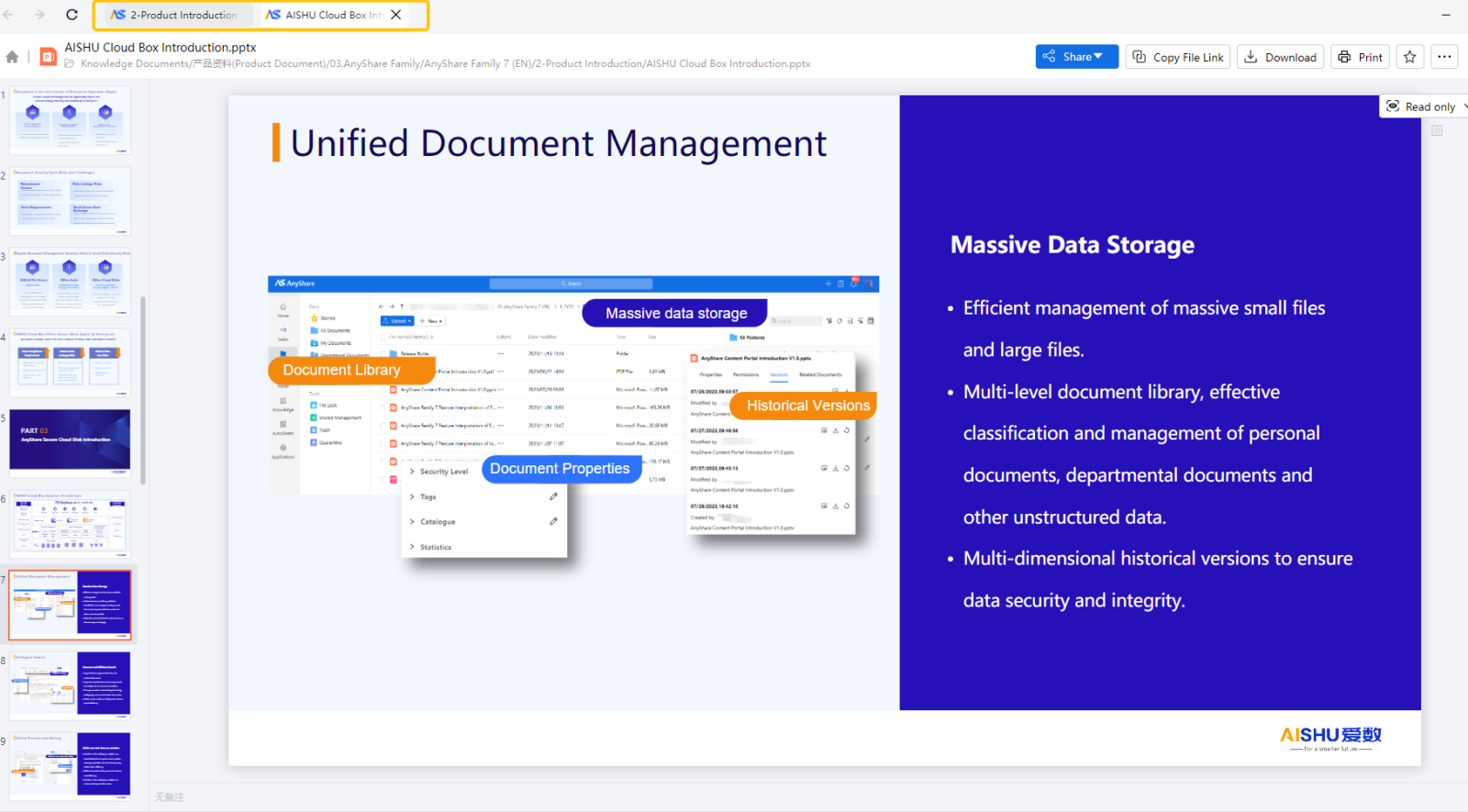Select slide 8 thumbnail in the panel
The width and height of the screenshot is (1468, 812).
[x=70, y=684]
